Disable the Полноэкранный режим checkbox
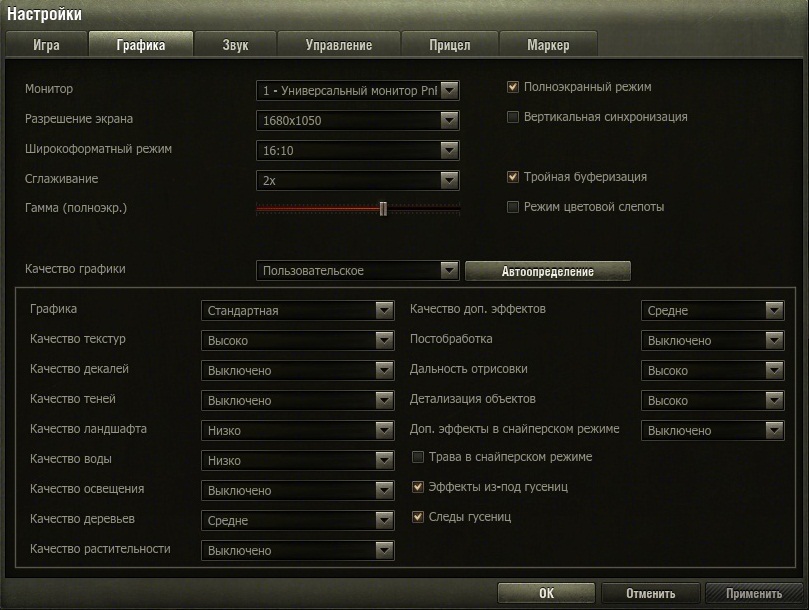The height and width of the screenshot is (610, 809). pyautogui.click(x=514, y=87)
